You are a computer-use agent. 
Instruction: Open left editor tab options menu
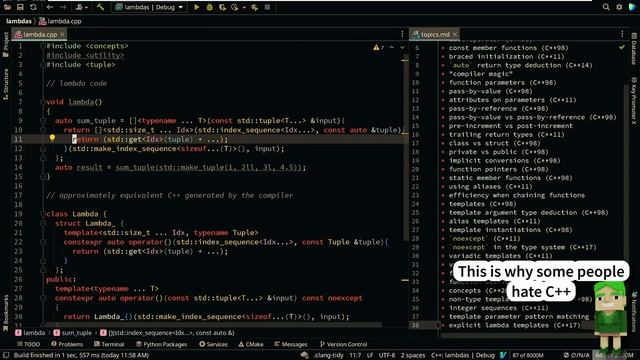click(402, 34)
